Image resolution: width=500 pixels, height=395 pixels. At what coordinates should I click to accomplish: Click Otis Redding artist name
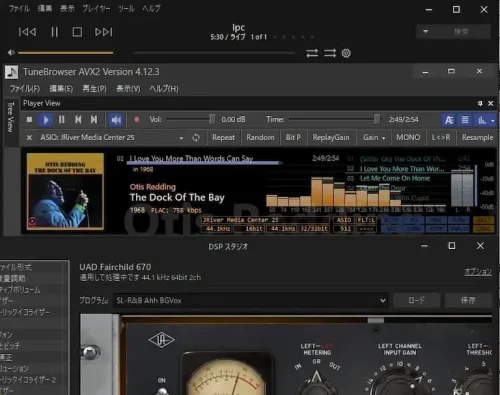click(x=153, y=187)
